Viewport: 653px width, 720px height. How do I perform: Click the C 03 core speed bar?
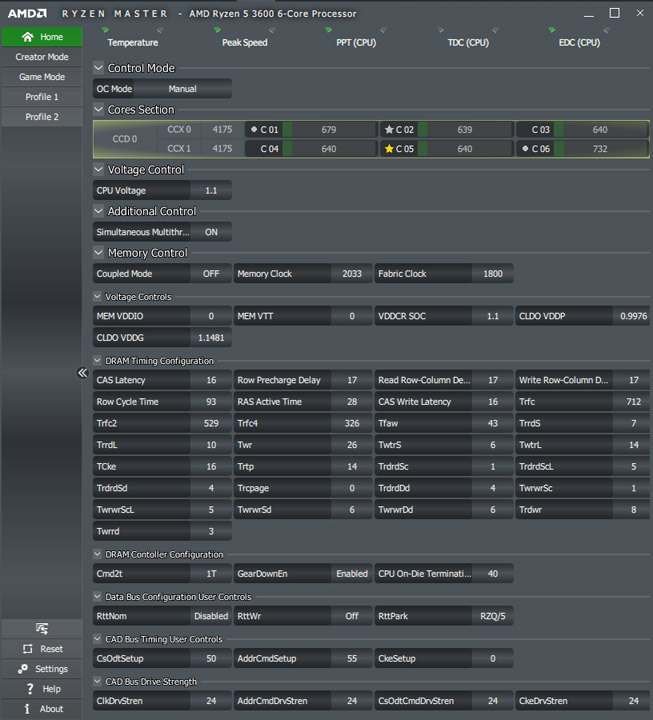click(601, 129)
